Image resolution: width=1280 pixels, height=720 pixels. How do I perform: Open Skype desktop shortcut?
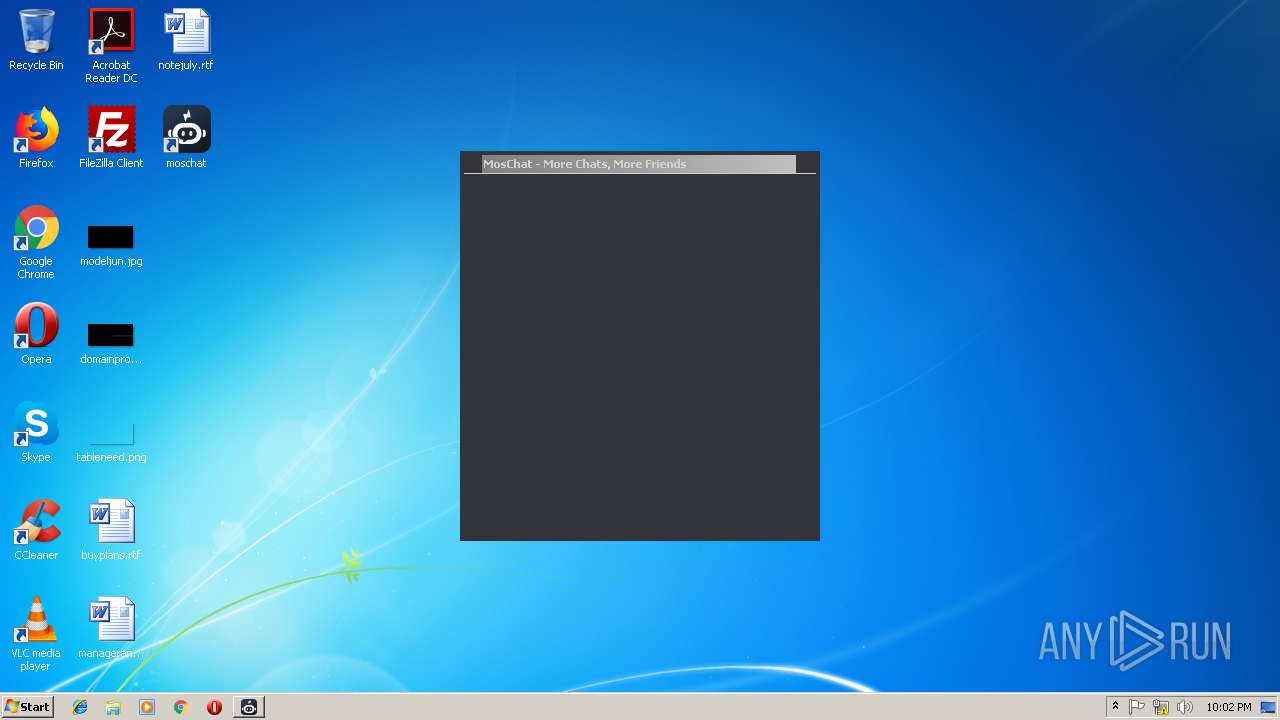click(36, 432)
